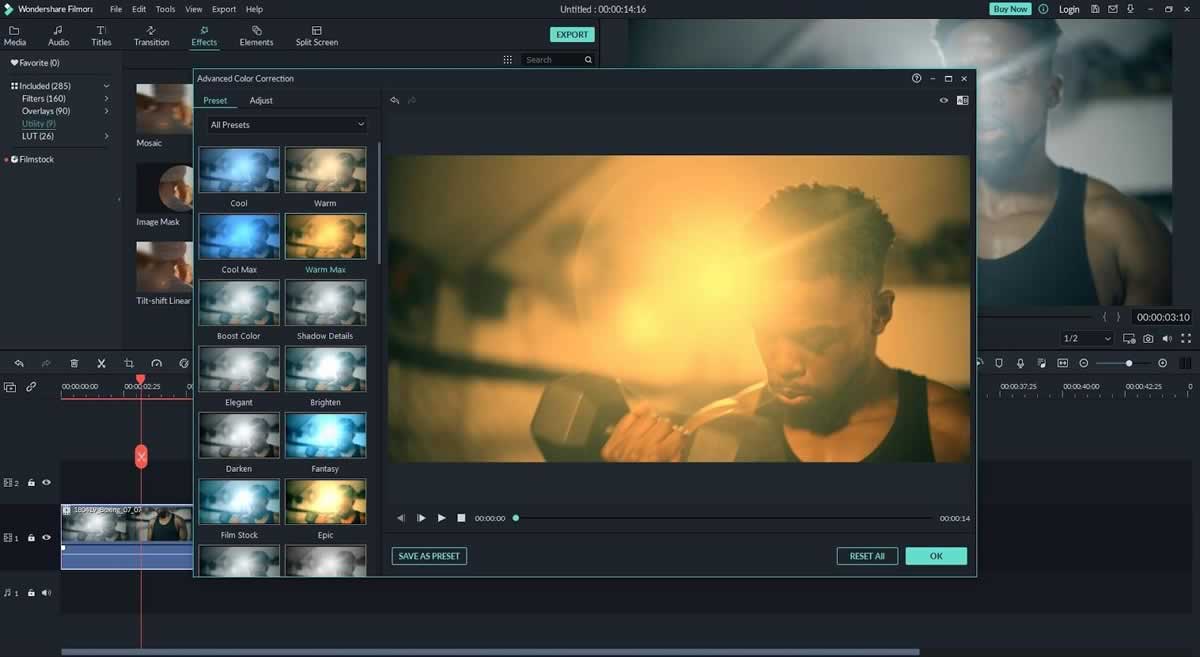1200x657 pixels.
Task: Toggle the preview eye icon in the color dialog
Action: pyautogui.click(x=943, y=100)
